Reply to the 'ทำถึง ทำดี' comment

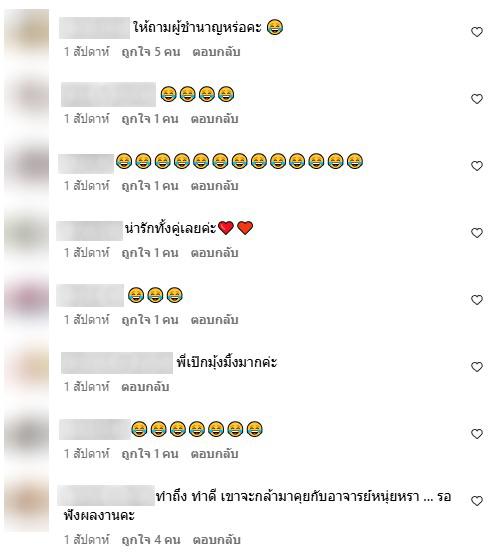click(216, 540)
